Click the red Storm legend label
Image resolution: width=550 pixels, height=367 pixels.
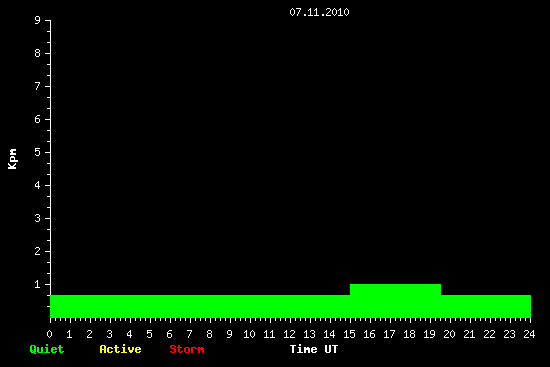pos(187,349)
